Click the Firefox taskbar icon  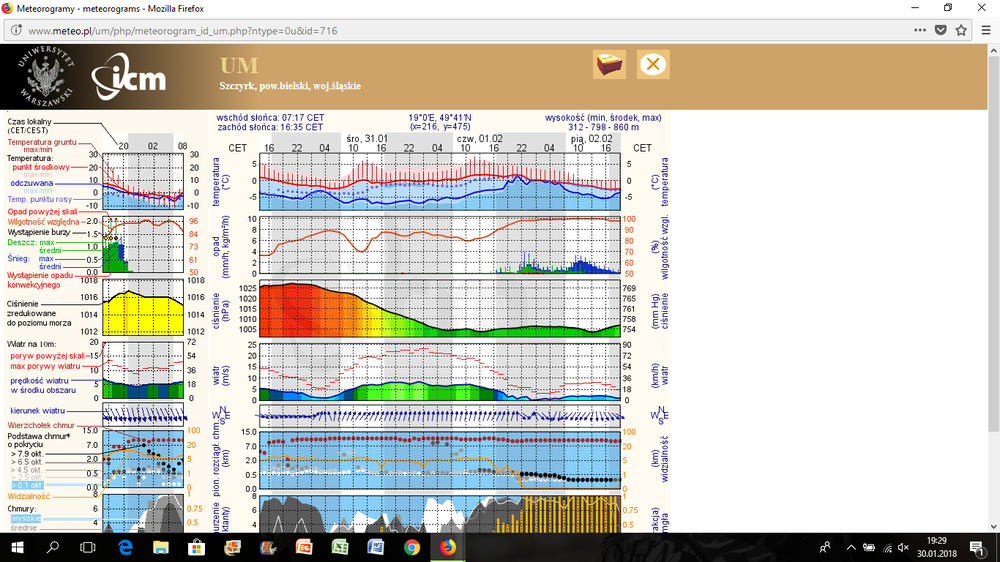tap(448, 547)
